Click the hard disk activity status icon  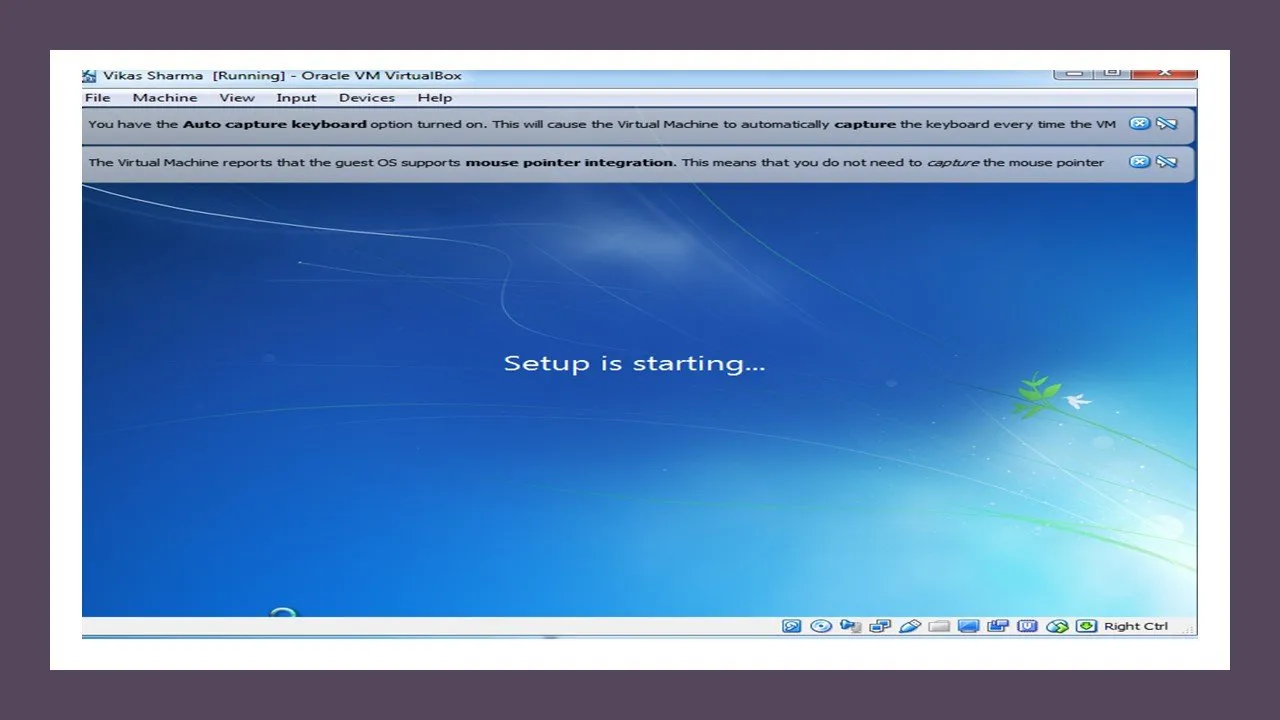click(791, 626)
